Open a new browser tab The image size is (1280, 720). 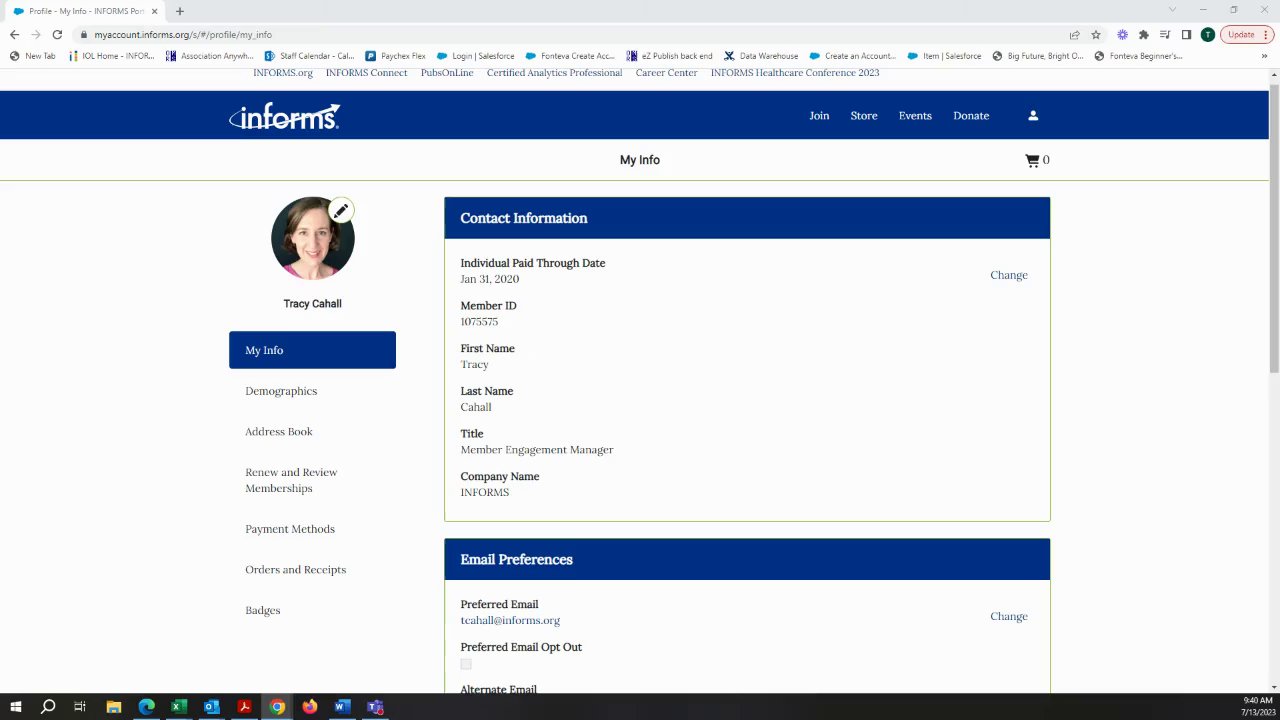[x=180, y=11]
